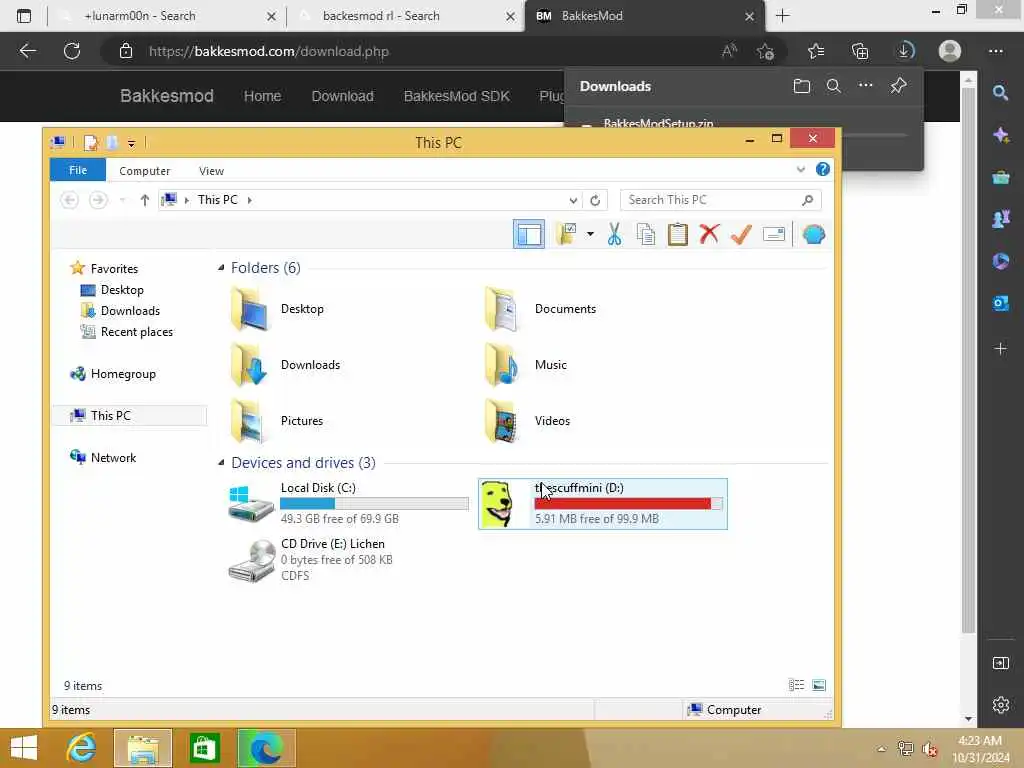
Task: Collapse the Folders (6) group
Action: [x=221, y=268]
